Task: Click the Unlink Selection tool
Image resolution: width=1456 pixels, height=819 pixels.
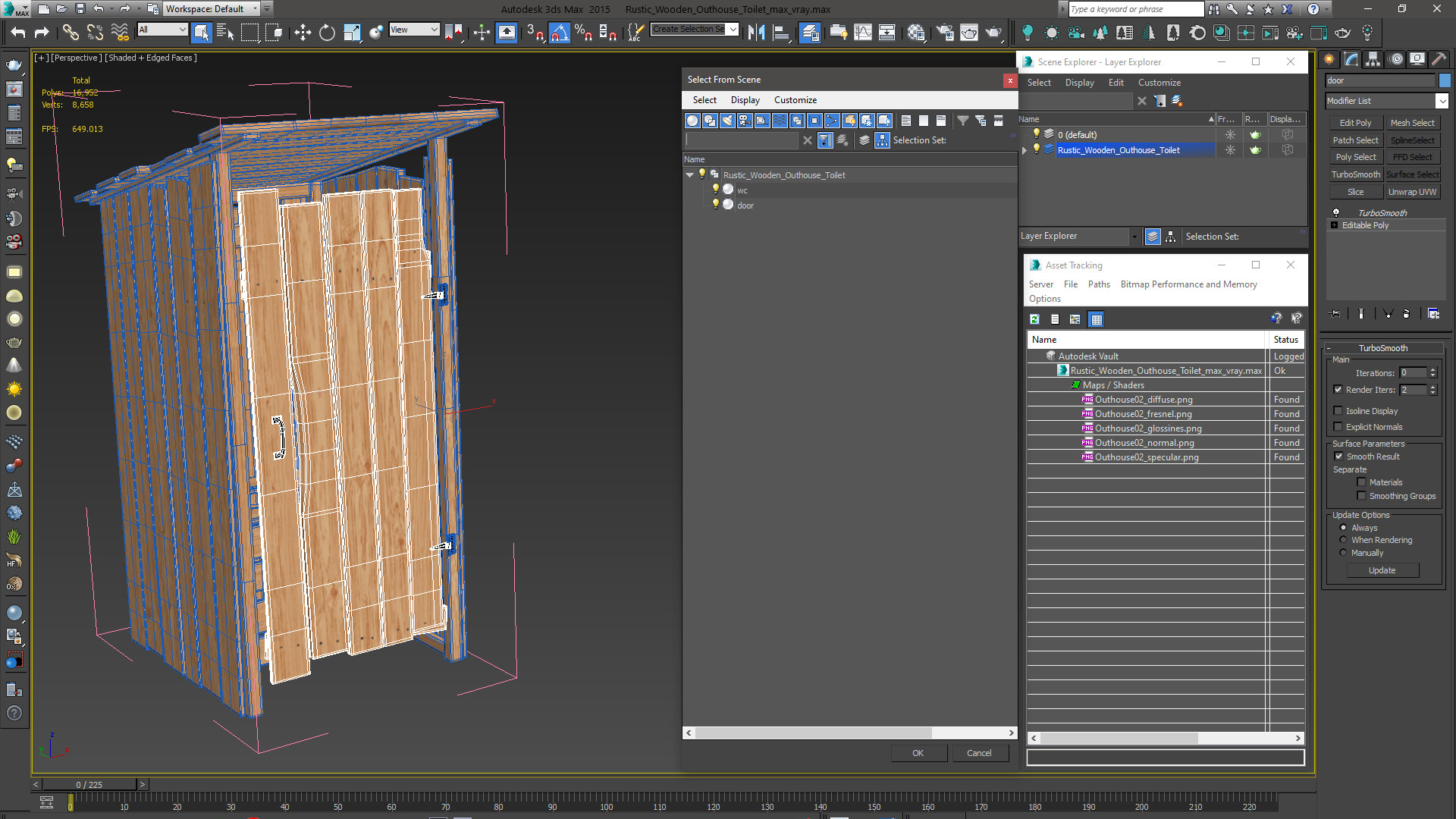Action: [95, 32]
